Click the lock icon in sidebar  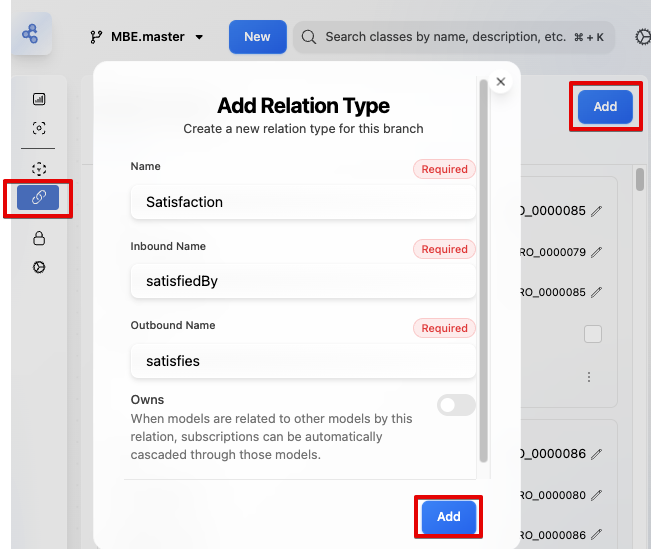pyautogui.click(x=39, y=238)
